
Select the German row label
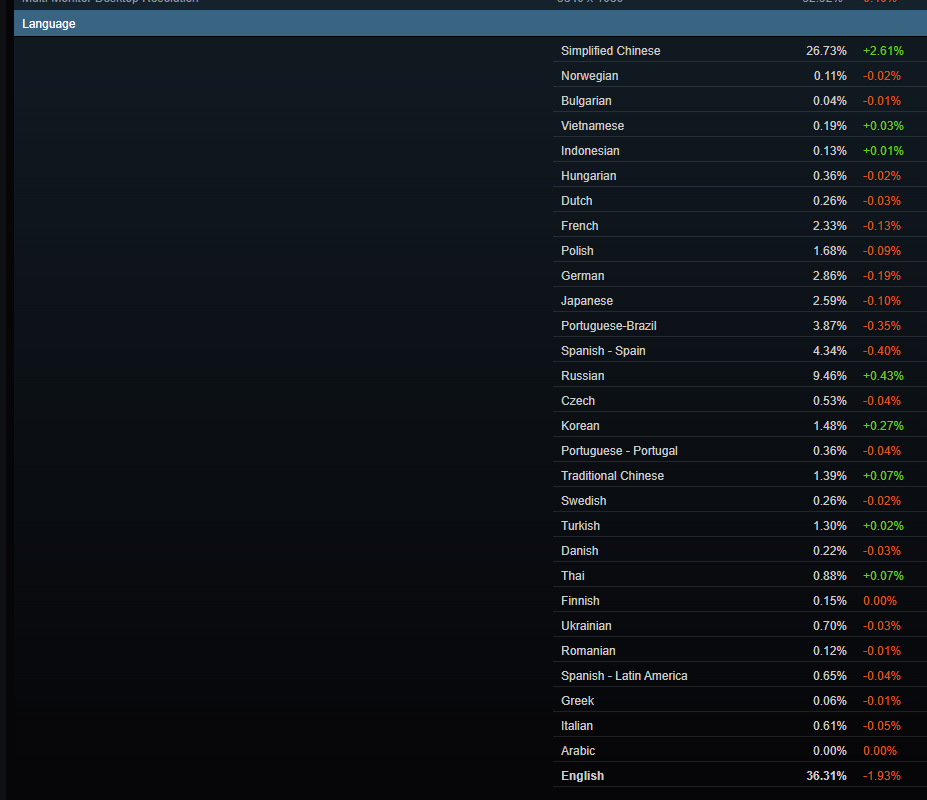(582, 276)
